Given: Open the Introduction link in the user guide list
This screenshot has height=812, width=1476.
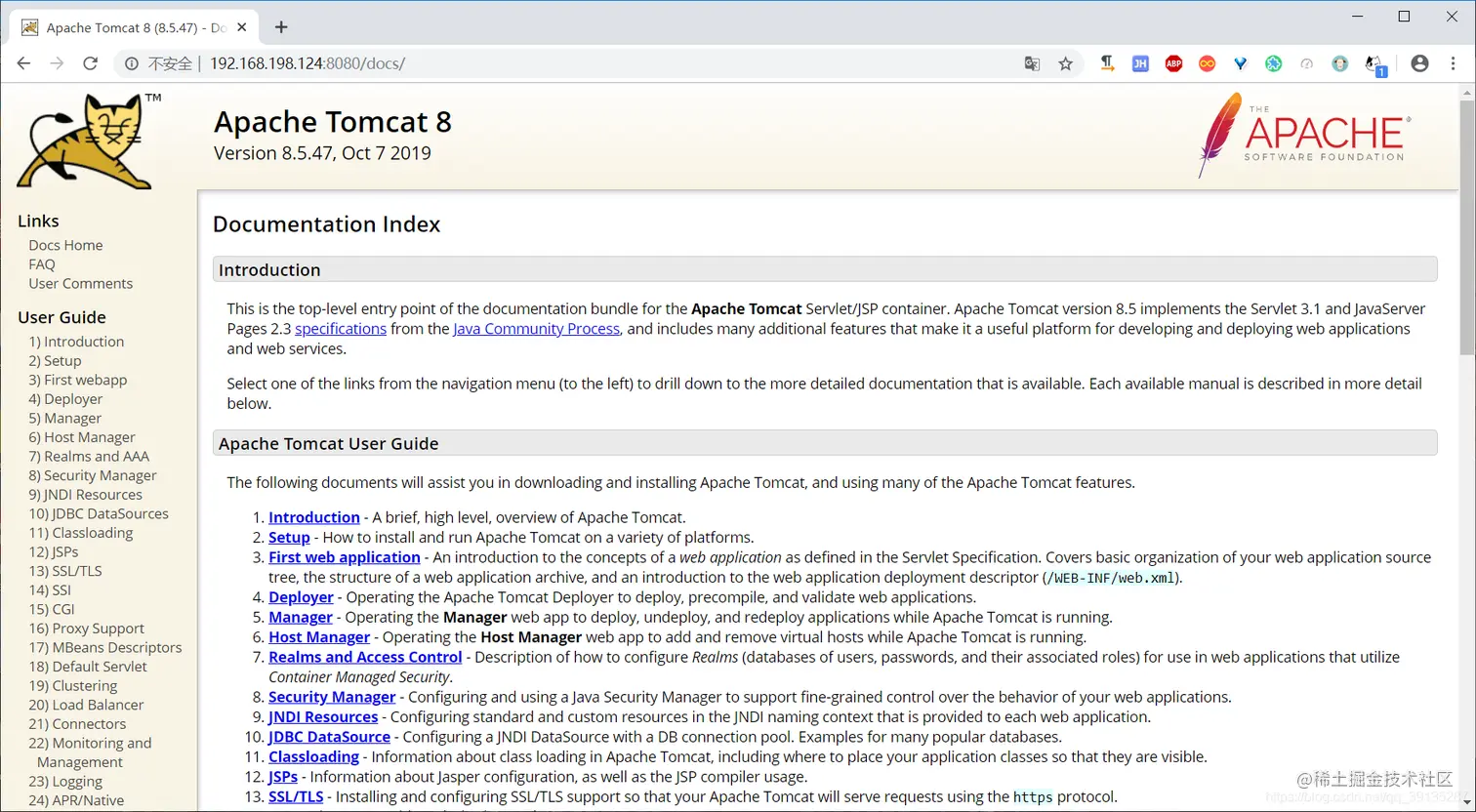Looking at the screenshot, I should 314,517.
